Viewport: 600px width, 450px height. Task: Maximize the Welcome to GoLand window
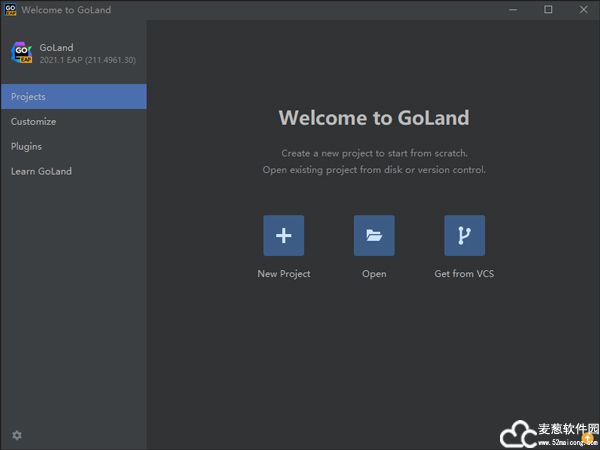click(548, 10)
